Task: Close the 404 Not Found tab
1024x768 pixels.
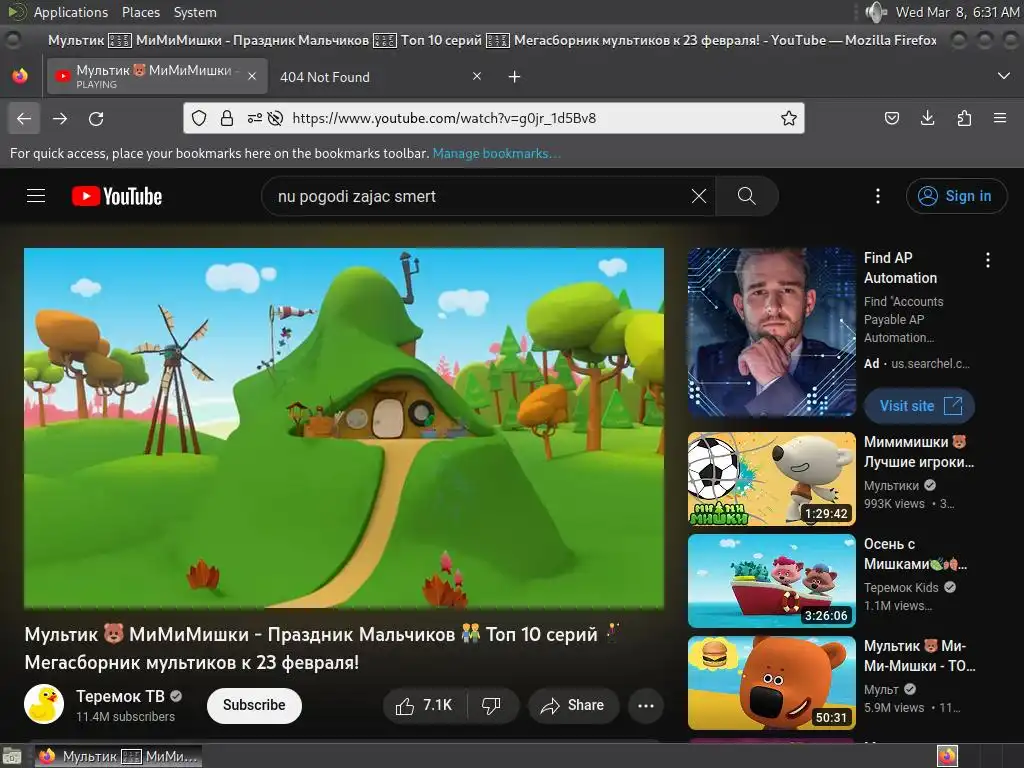Action: click(477, 76)
